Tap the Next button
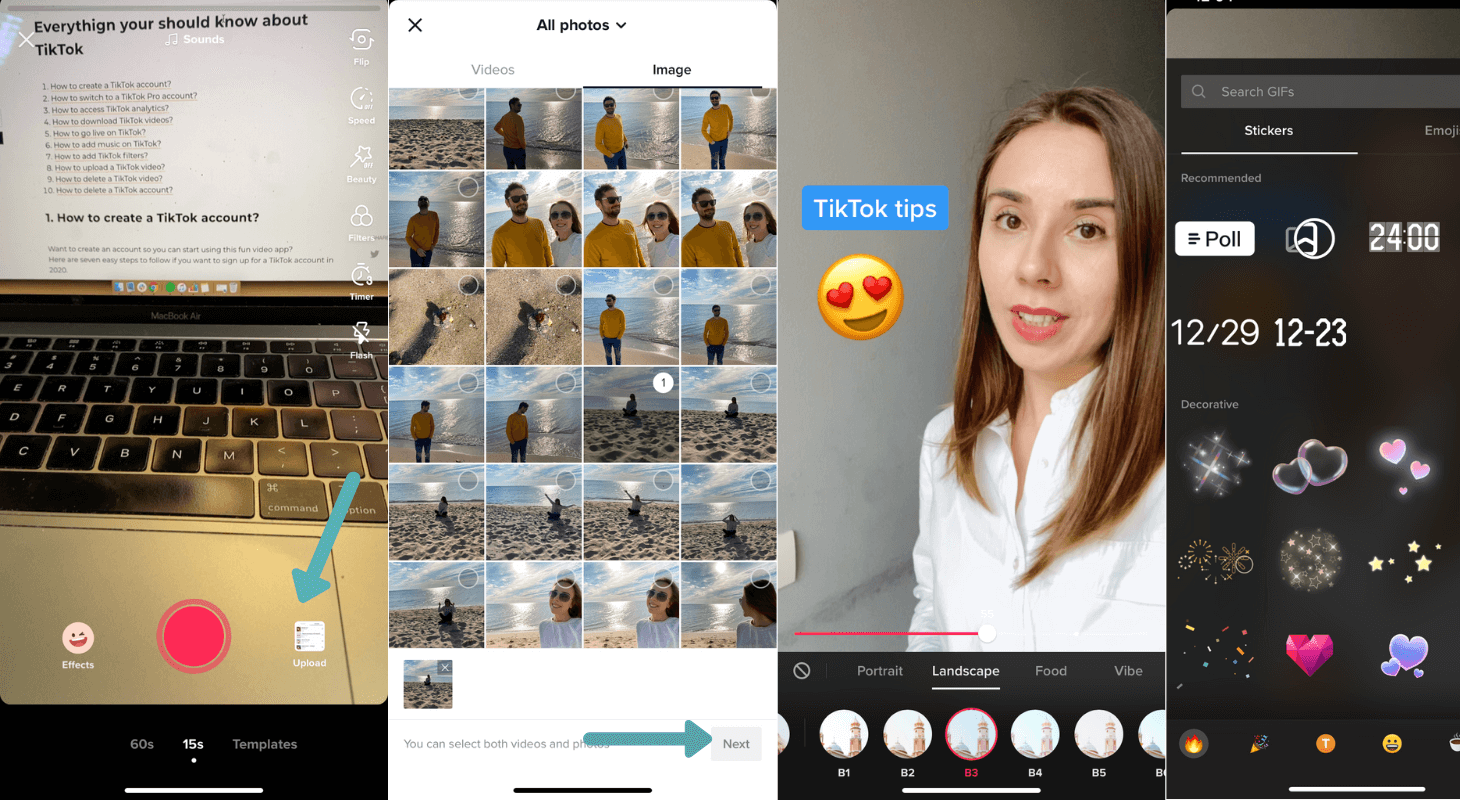 [x=736, y=744]
